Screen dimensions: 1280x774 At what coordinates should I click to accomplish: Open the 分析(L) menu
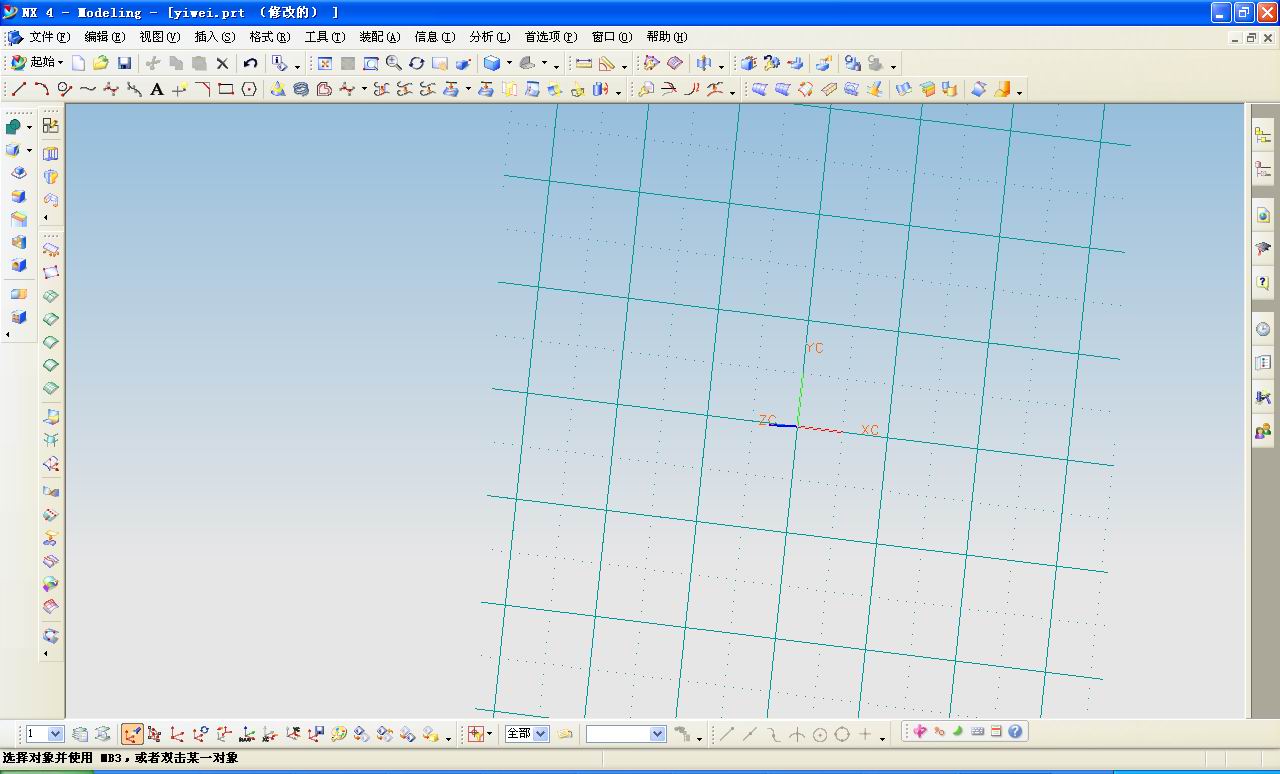[x=490, y=37]
